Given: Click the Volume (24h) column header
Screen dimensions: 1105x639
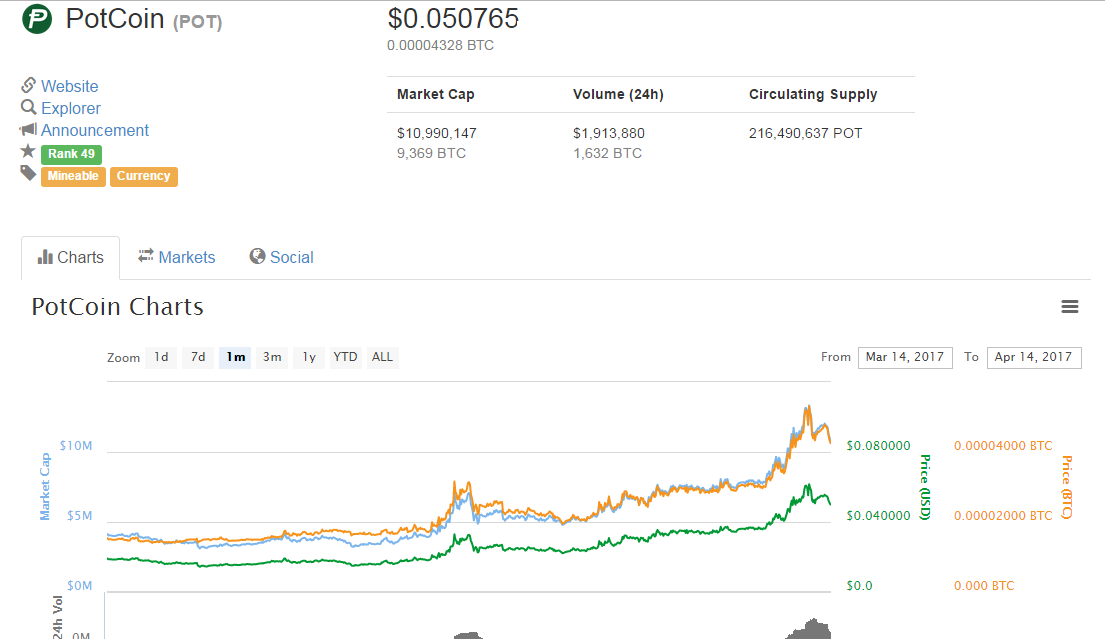Looking at the screenshot, I should pyautogui.click(x=618, y=94).
